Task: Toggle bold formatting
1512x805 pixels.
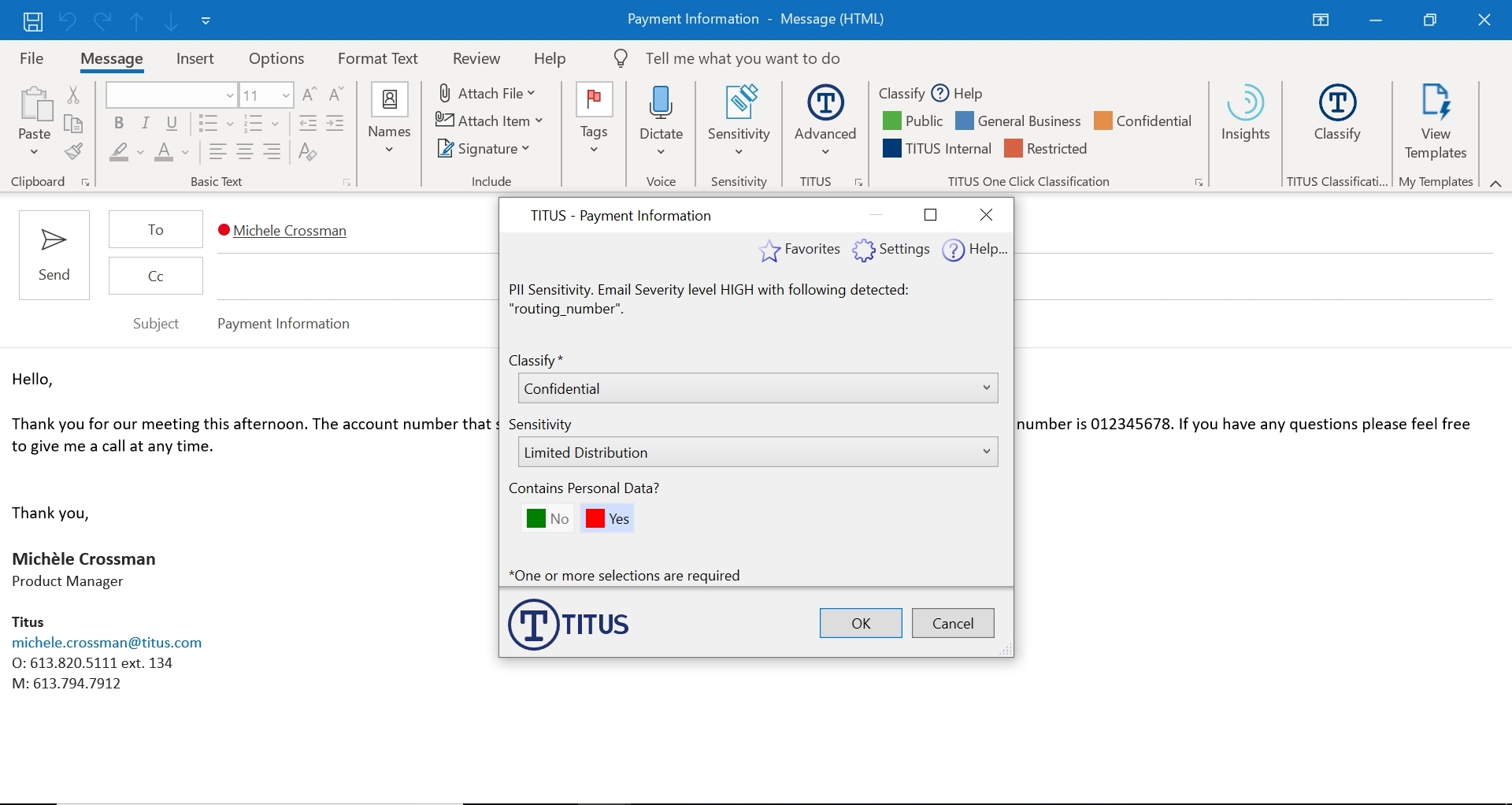Action: click(119, 123)
